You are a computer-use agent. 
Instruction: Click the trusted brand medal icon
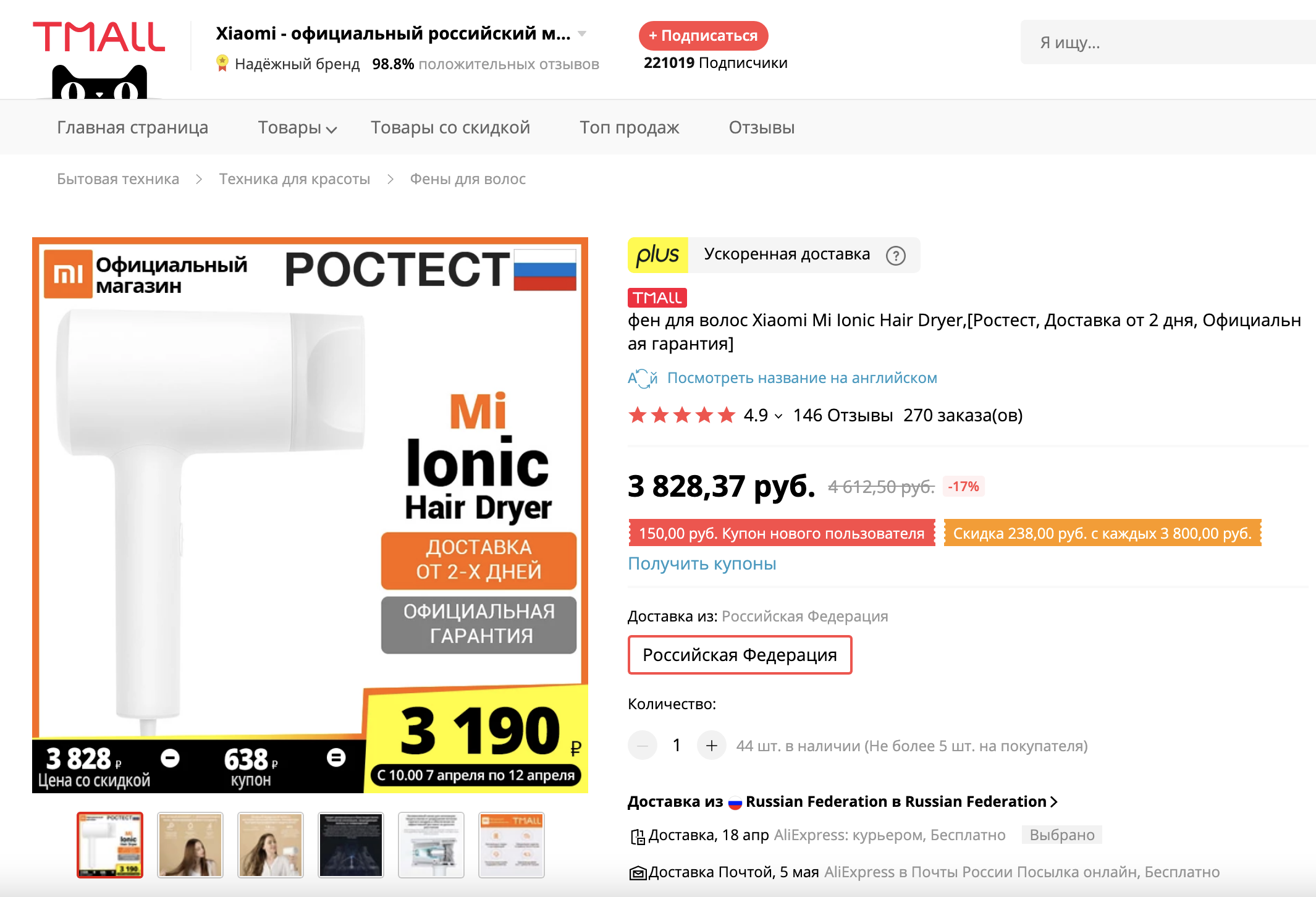222,63
